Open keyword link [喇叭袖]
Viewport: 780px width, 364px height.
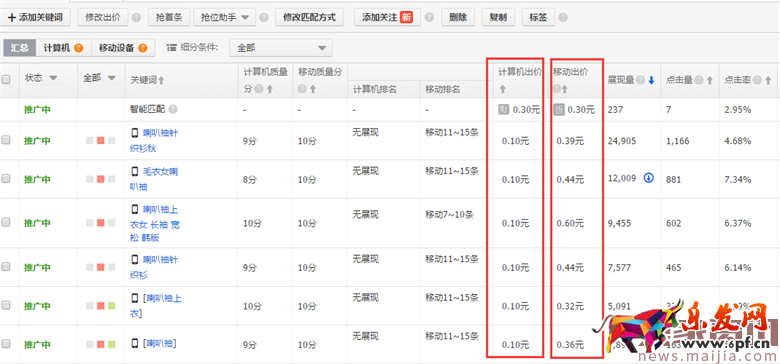tap(160, 343)
